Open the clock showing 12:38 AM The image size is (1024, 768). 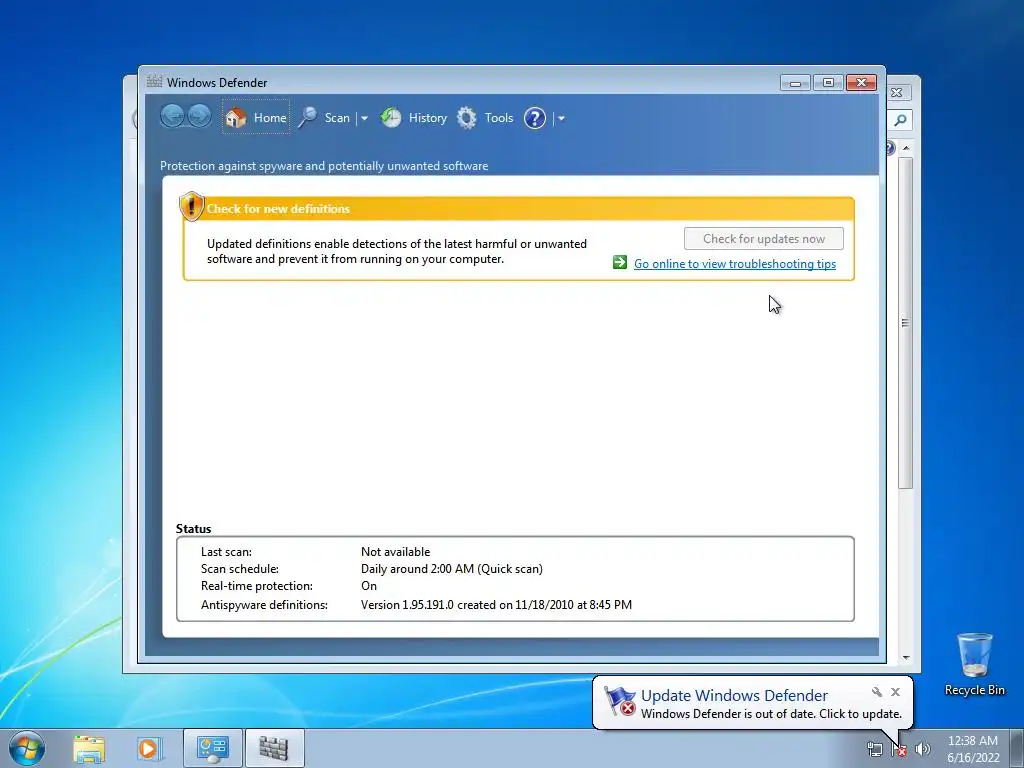972,749
